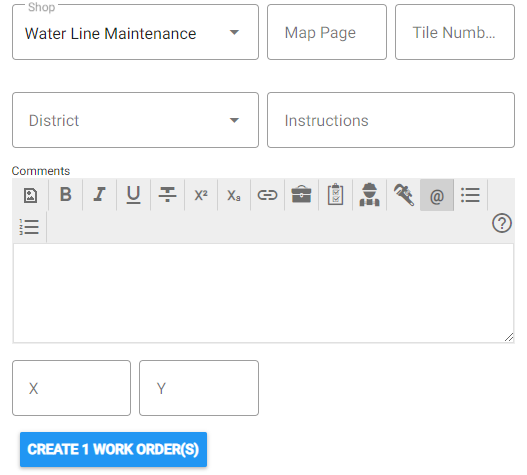
Task: Open the District dropdown
Action: [x=135, y=120]
